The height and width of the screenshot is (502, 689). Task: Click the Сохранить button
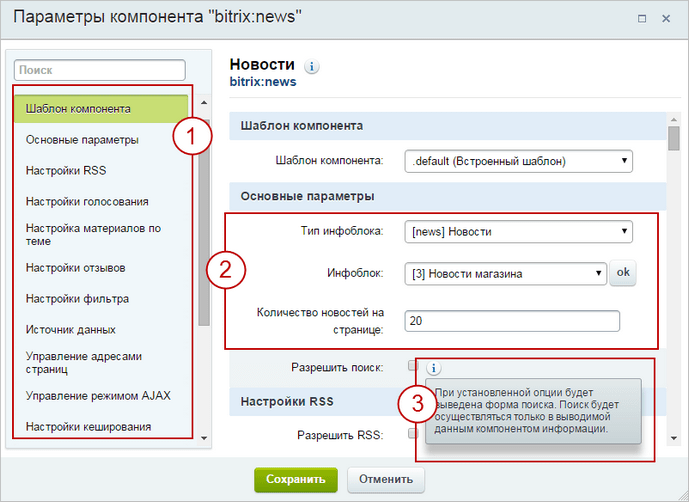coord(296,479)
